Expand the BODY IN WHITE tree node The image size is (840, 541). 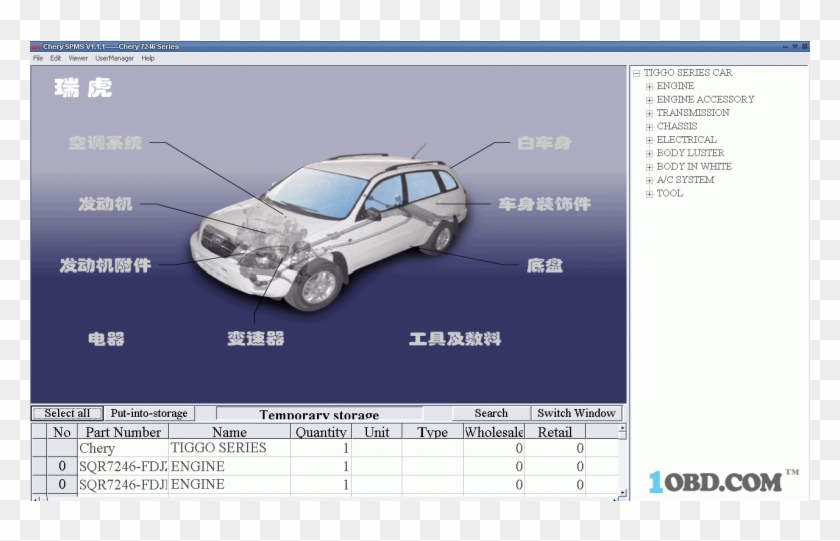click(x=649, y=167)
